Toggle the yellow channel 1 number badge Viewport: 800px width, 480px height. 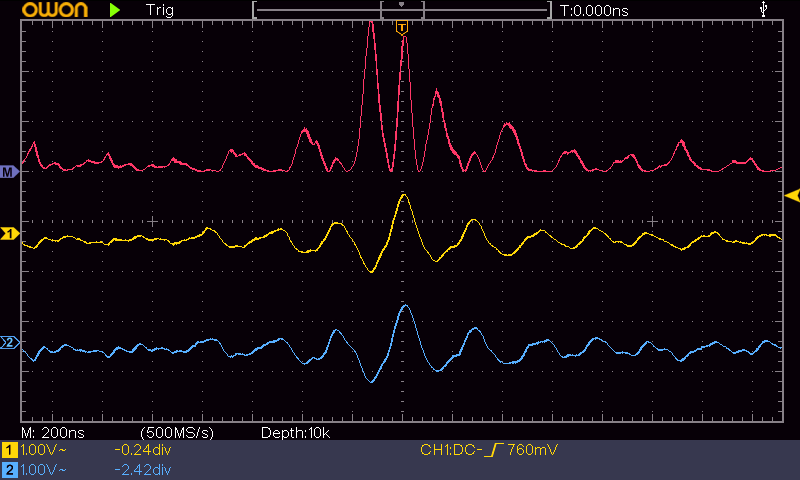tap(10, 451)
